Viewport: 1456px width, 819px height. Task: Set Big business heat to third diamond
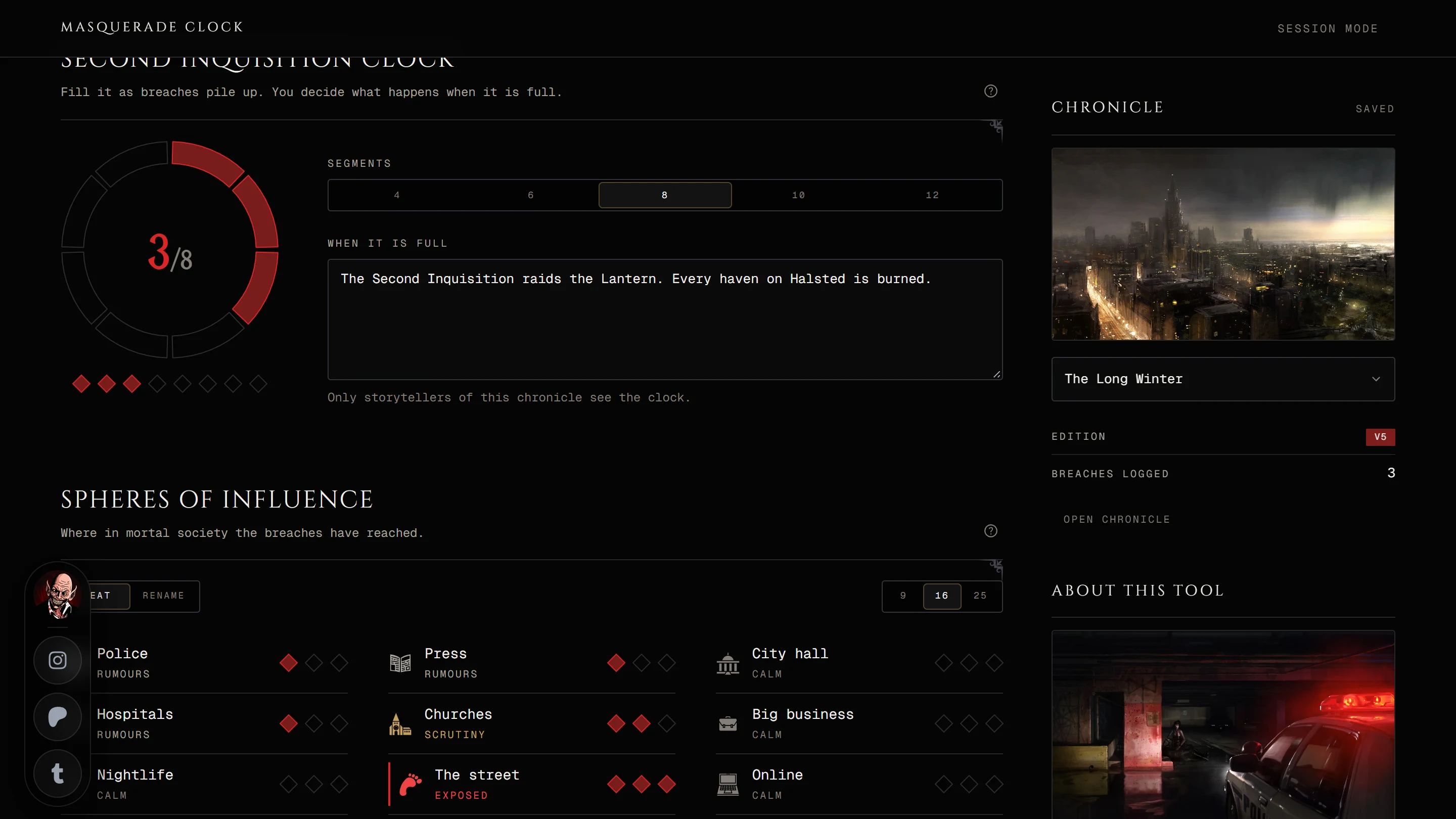coord(994,723)
